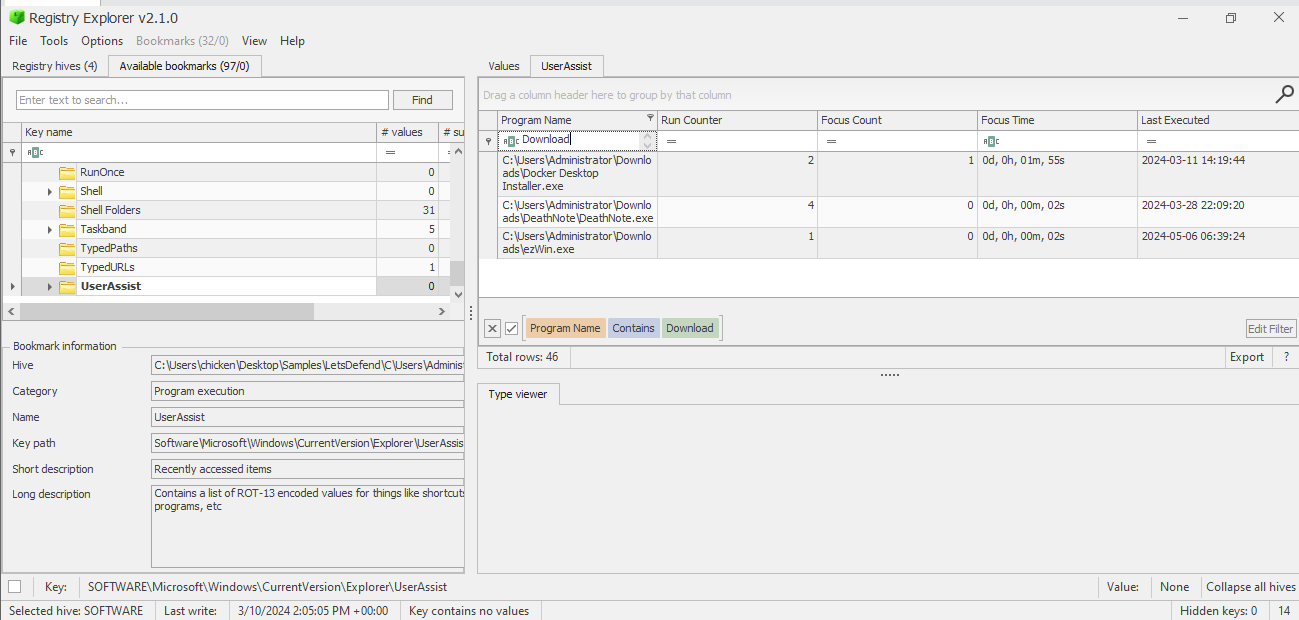This screenshot has height=620, width=1299.
Task: Click the X icon to clear filter
Action: [x=492, y=328]
